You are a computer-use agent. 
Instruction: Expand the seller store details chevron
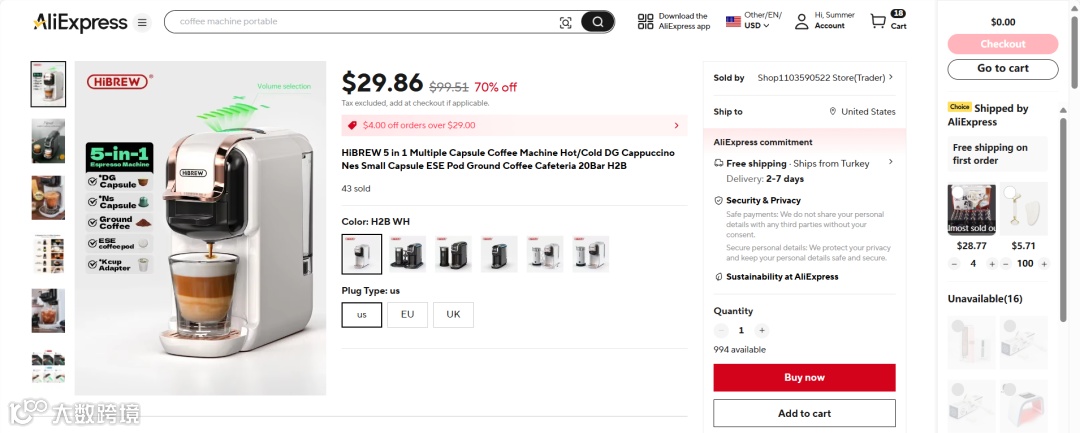click(x=891, y=77)
